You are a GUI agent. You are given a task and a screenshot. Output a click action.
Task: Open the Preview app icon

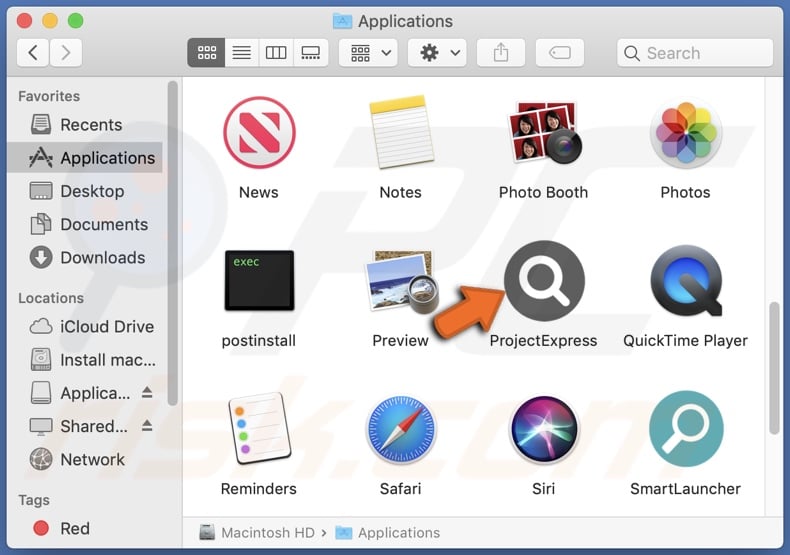tap(401, 281)
